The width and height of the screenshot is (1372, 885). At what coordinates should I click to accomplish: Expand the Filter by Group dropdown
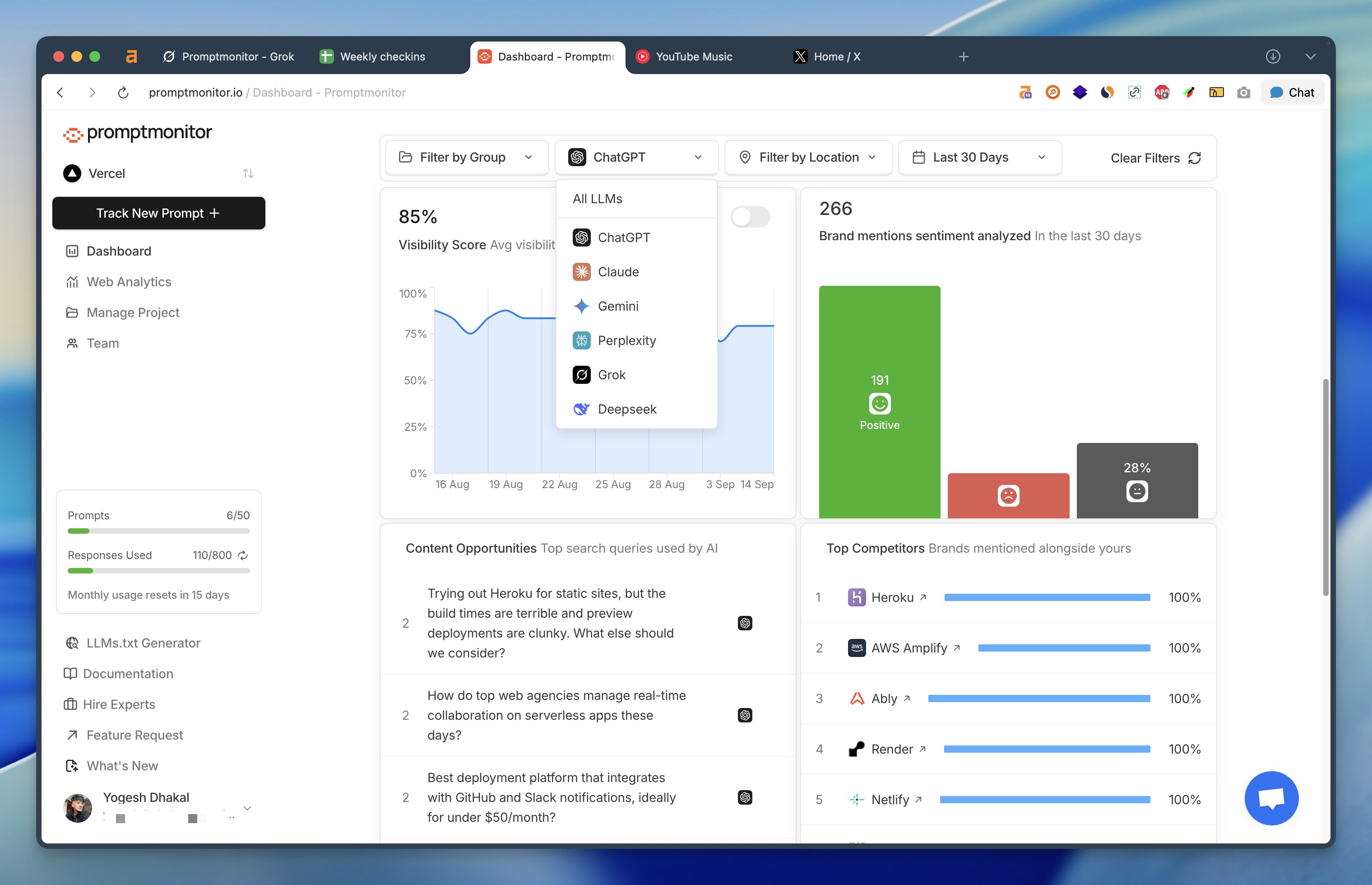tap(466, 158)
